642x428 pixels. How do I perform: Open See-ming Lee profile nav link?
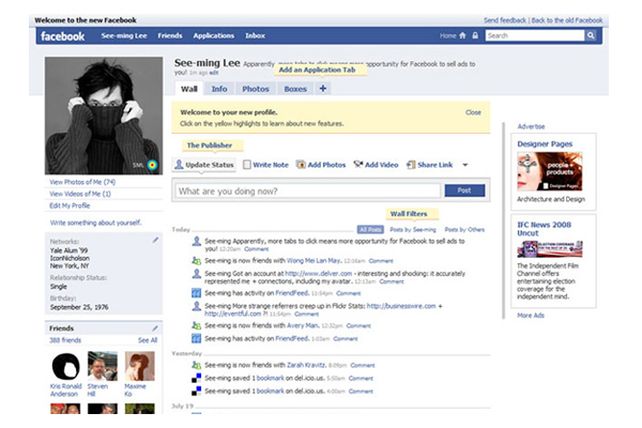coord(124,36)
